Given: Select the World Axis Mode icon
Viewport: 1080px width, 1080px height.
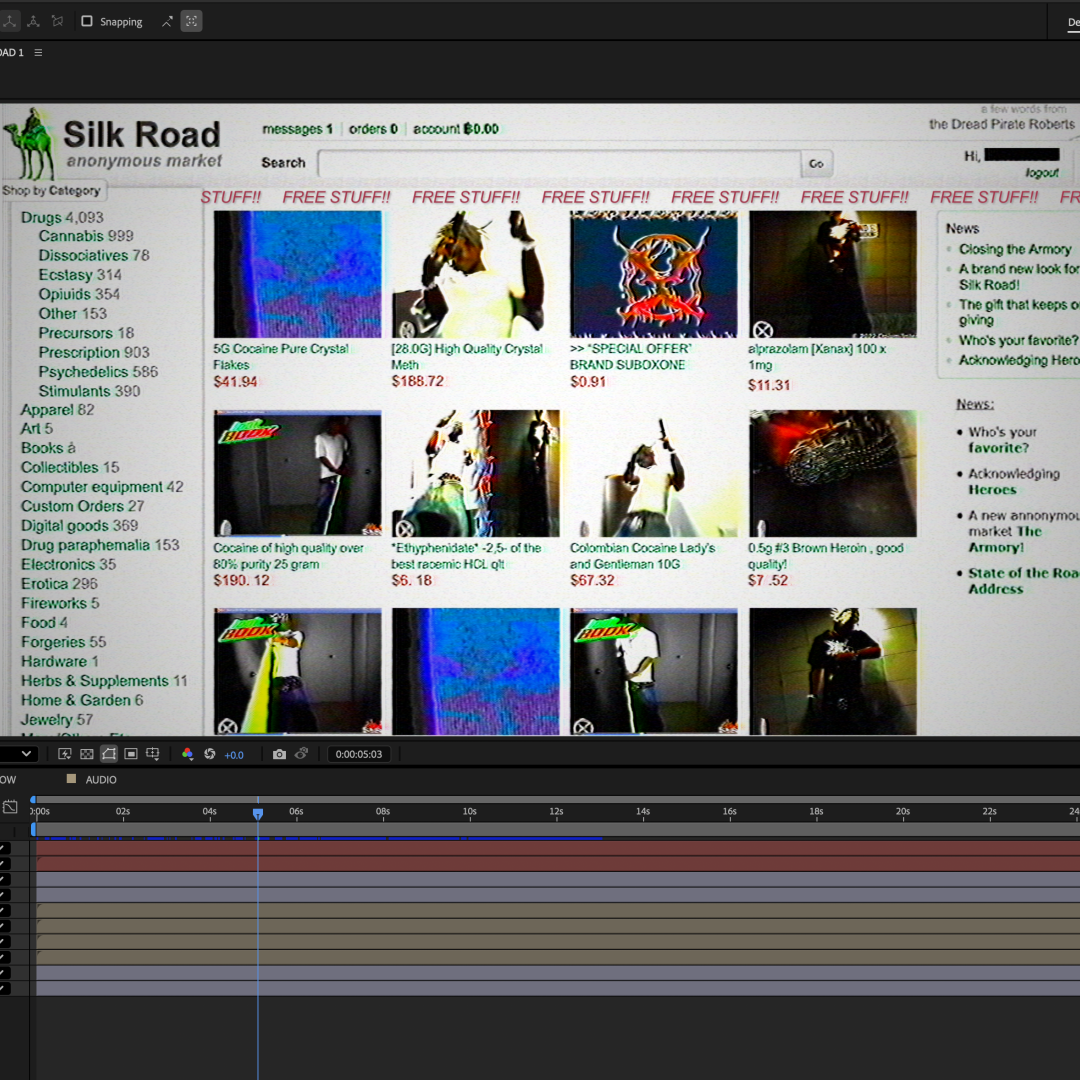Looking at the screenshot, I should tap(33, 21).
